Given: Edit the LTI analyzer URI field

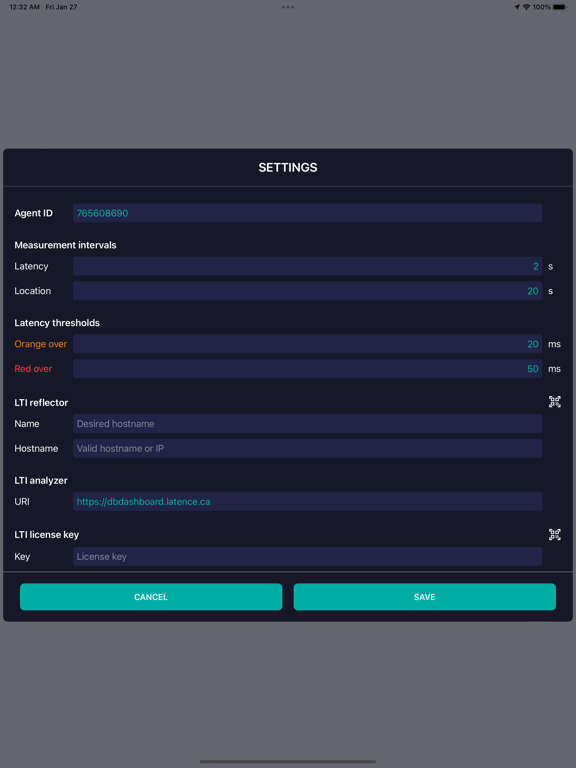Looking at the screenshot, I should 308,502.
